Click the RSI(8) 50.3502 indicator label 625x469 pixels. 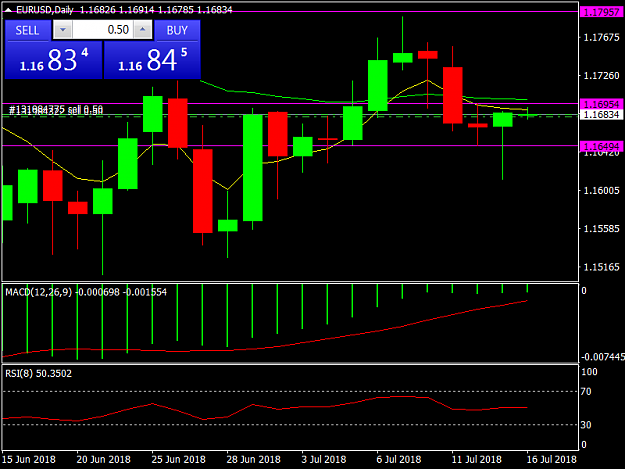pos(38,373)
